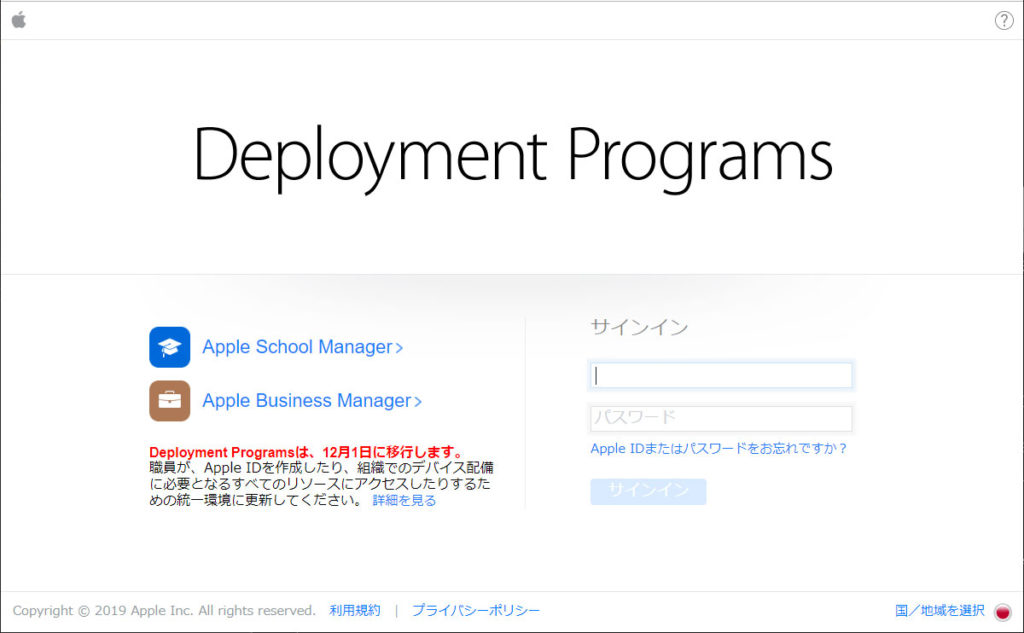Open the Apple School Manager link
Image resolution: width=1024 pixels, height=633 pixels.
(296, 347)
